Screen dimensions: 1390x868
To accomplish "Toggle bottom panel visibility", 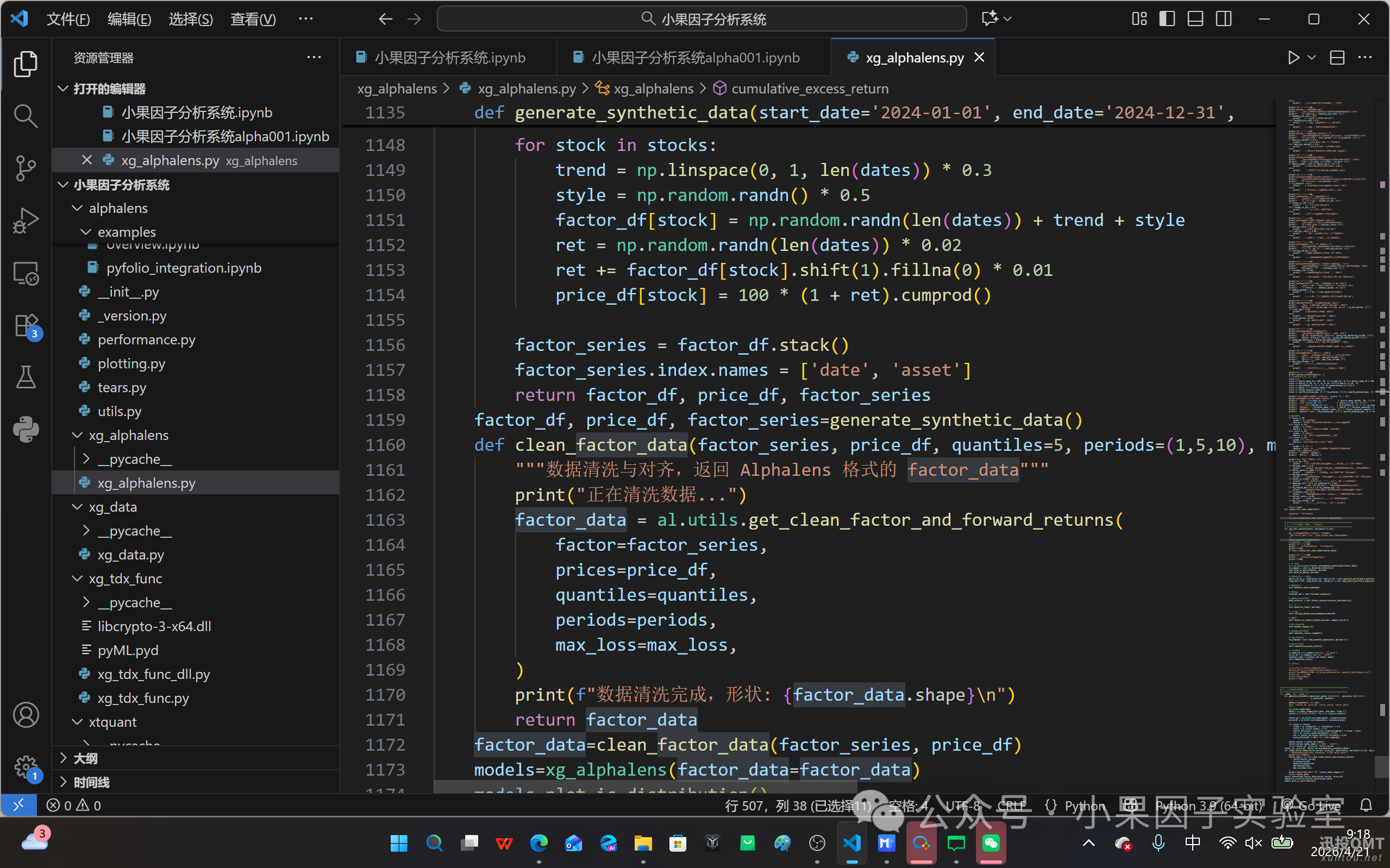I will click(x=1195, y=19).
